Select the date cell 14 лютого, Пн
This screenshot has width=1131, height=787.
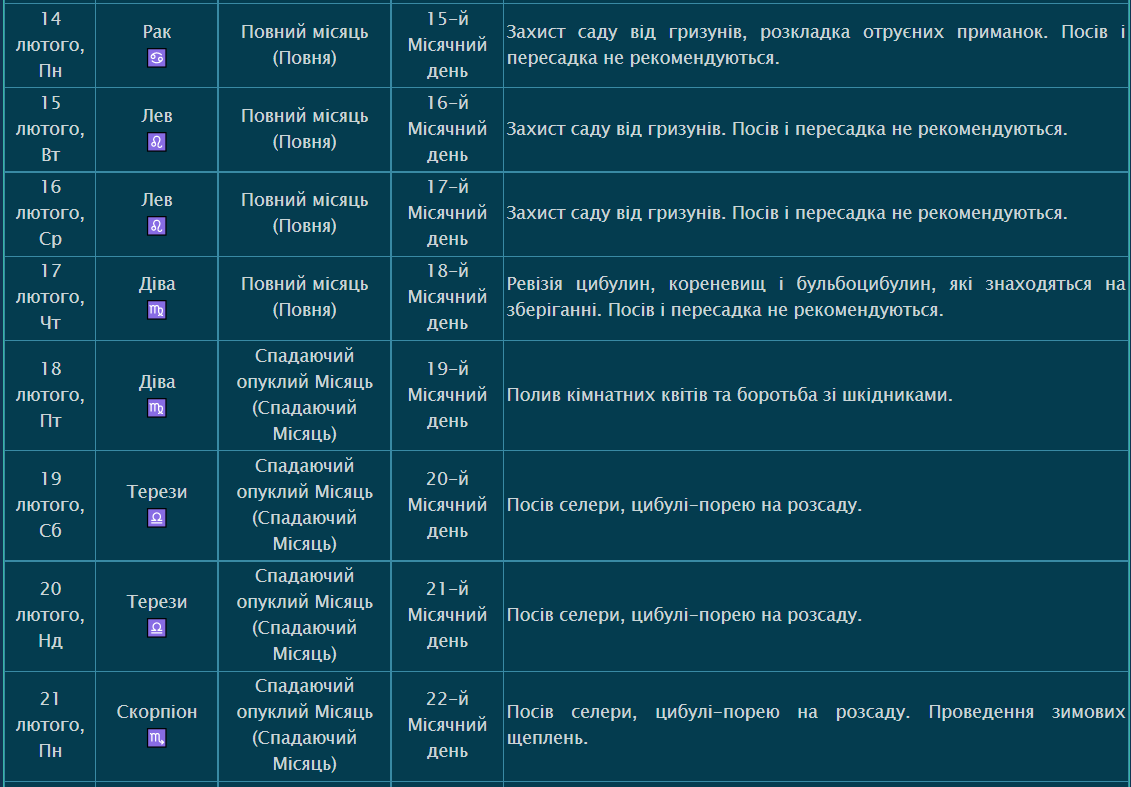click(50, 45)
